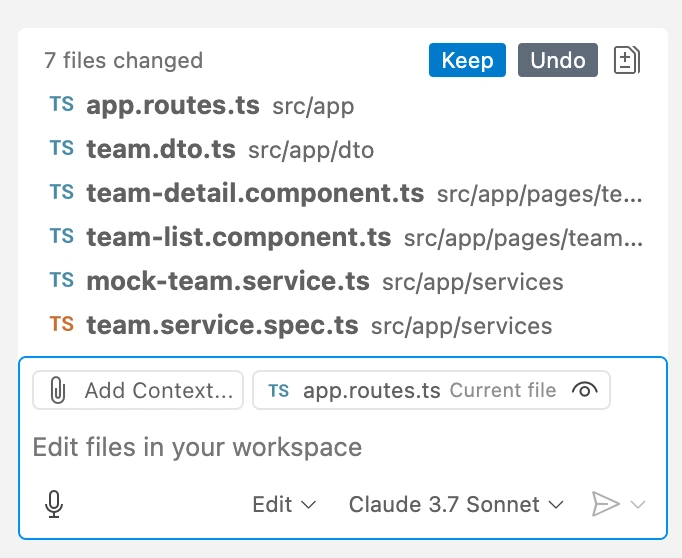The height and width of the screenshot is (558, 682).
Task: Open app.routes.ts in the changed files list
Action: pos(343,106)
